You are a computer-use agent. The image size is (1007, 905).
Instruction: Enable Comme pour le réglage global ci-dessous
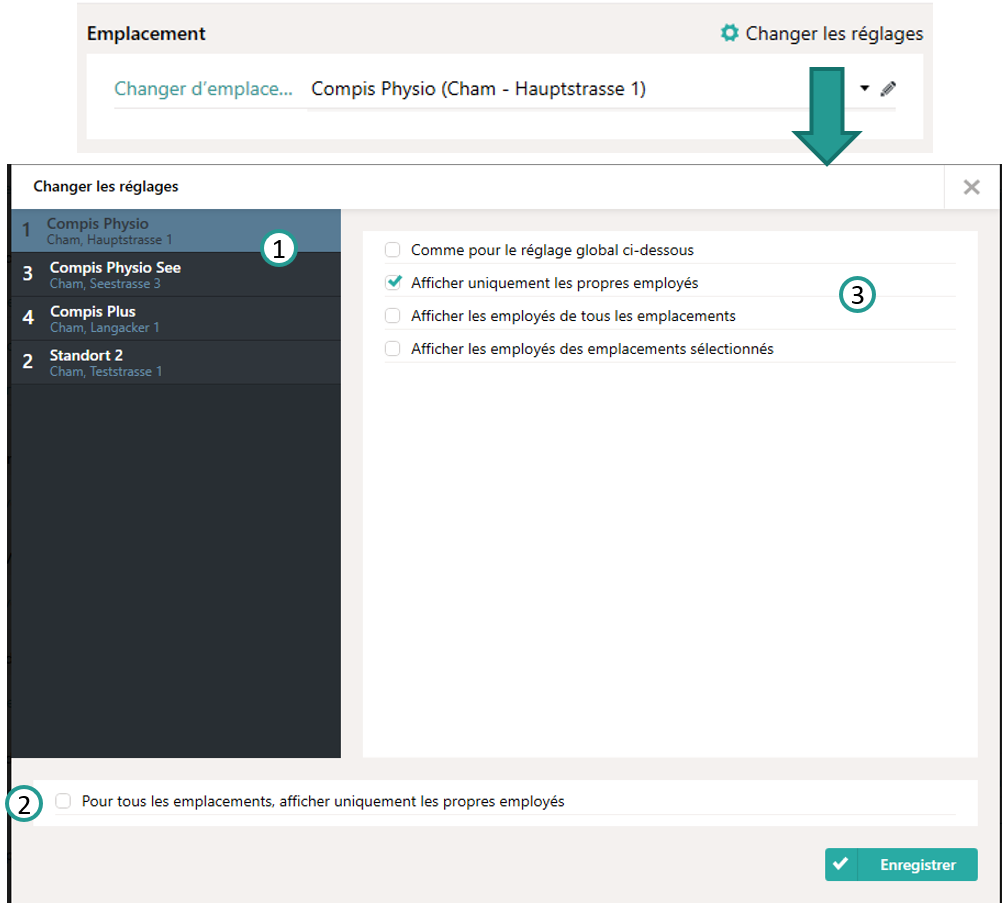(x=393, y=250)
